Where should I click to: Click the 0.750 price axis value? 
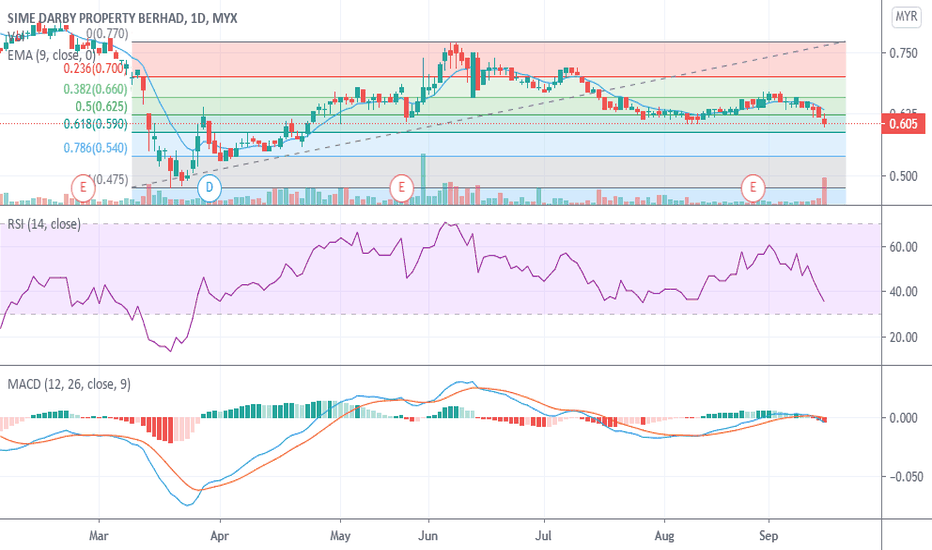[903, 54]
